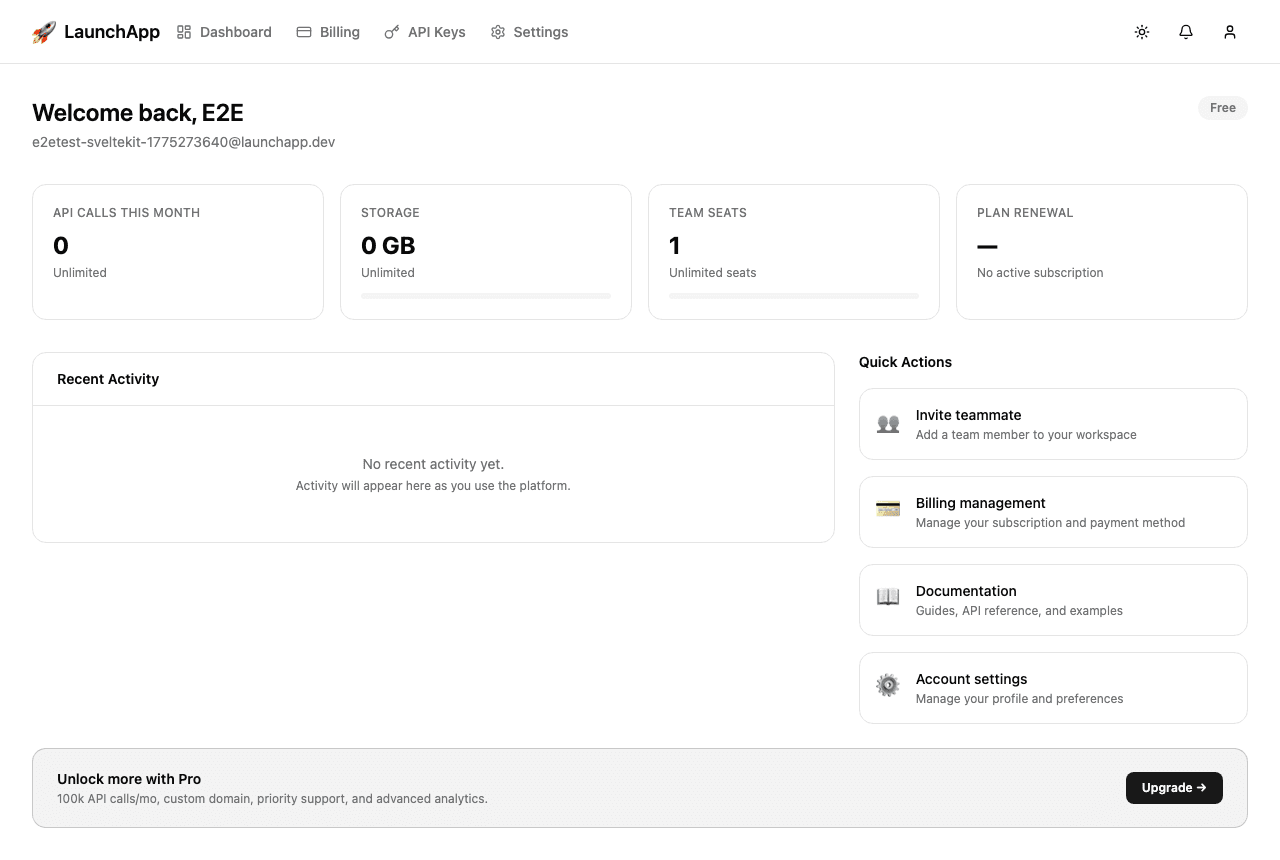The height and width of the screenshot is (860, 1280).
Task: Click the user profile icon
Action: coord(1230,31)
